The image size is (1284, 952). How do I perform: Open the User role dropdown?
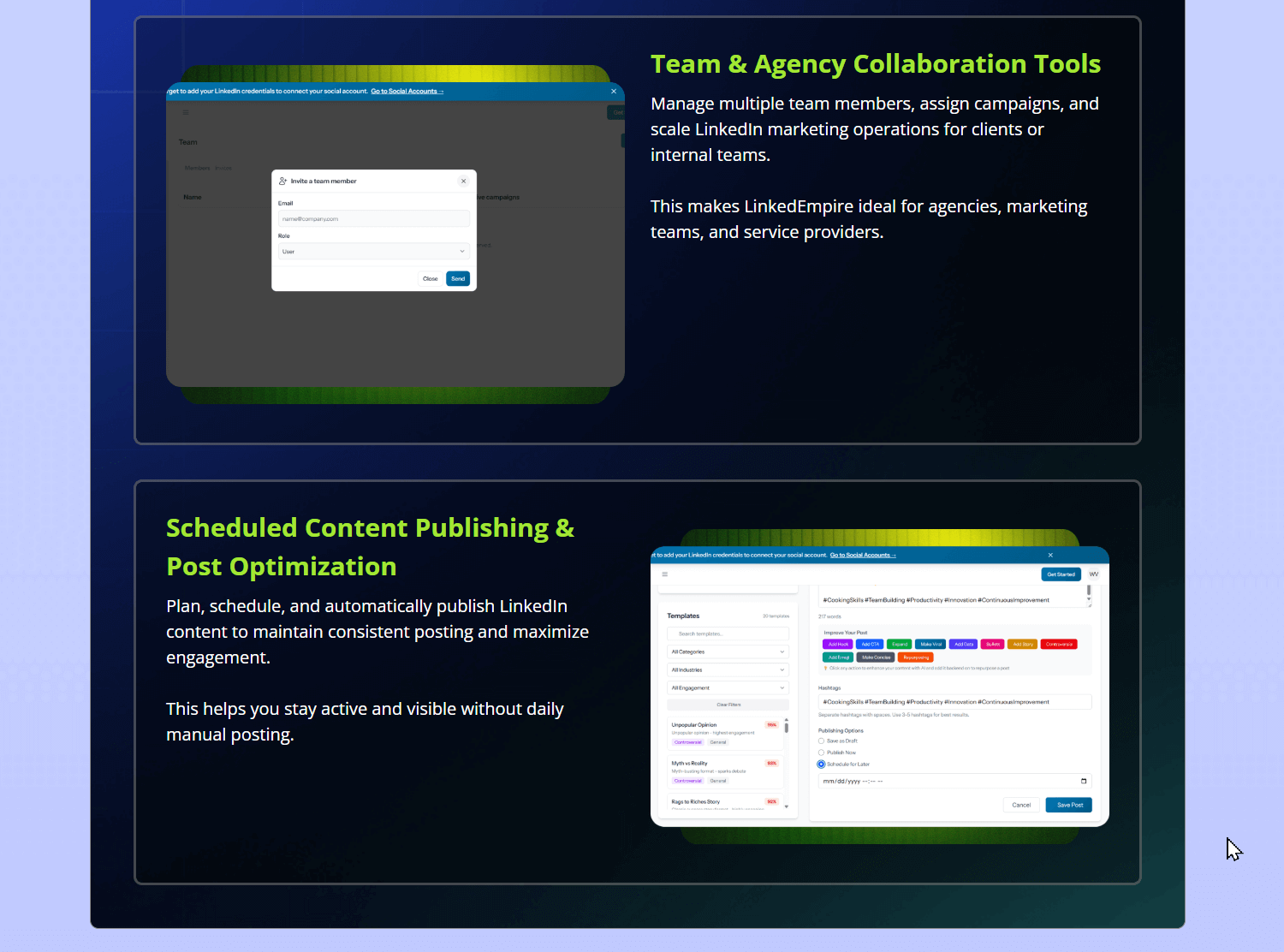pos(374,252)
